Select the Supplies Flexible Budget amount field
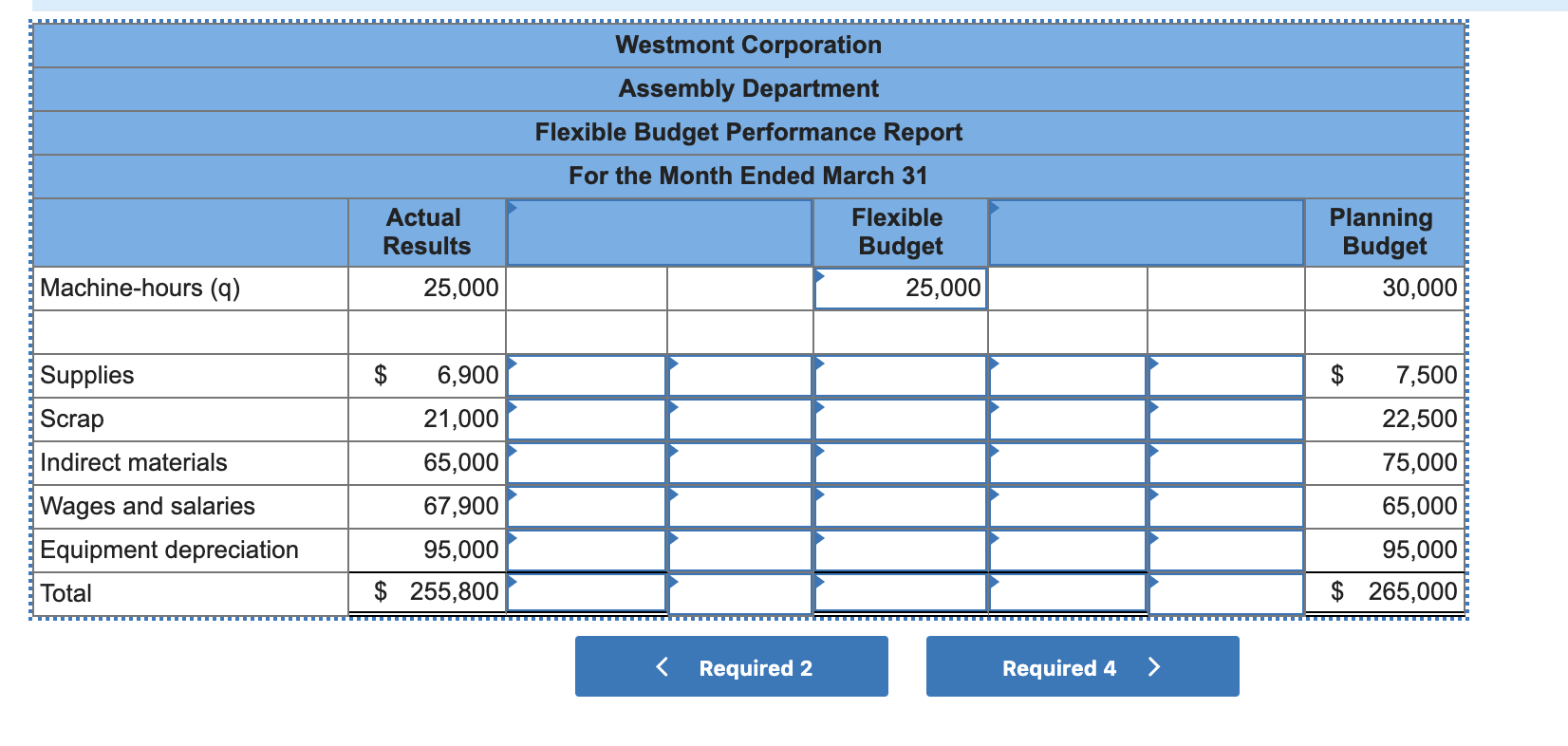Screen dimensions: 1568x746 [x=900, y=376]
